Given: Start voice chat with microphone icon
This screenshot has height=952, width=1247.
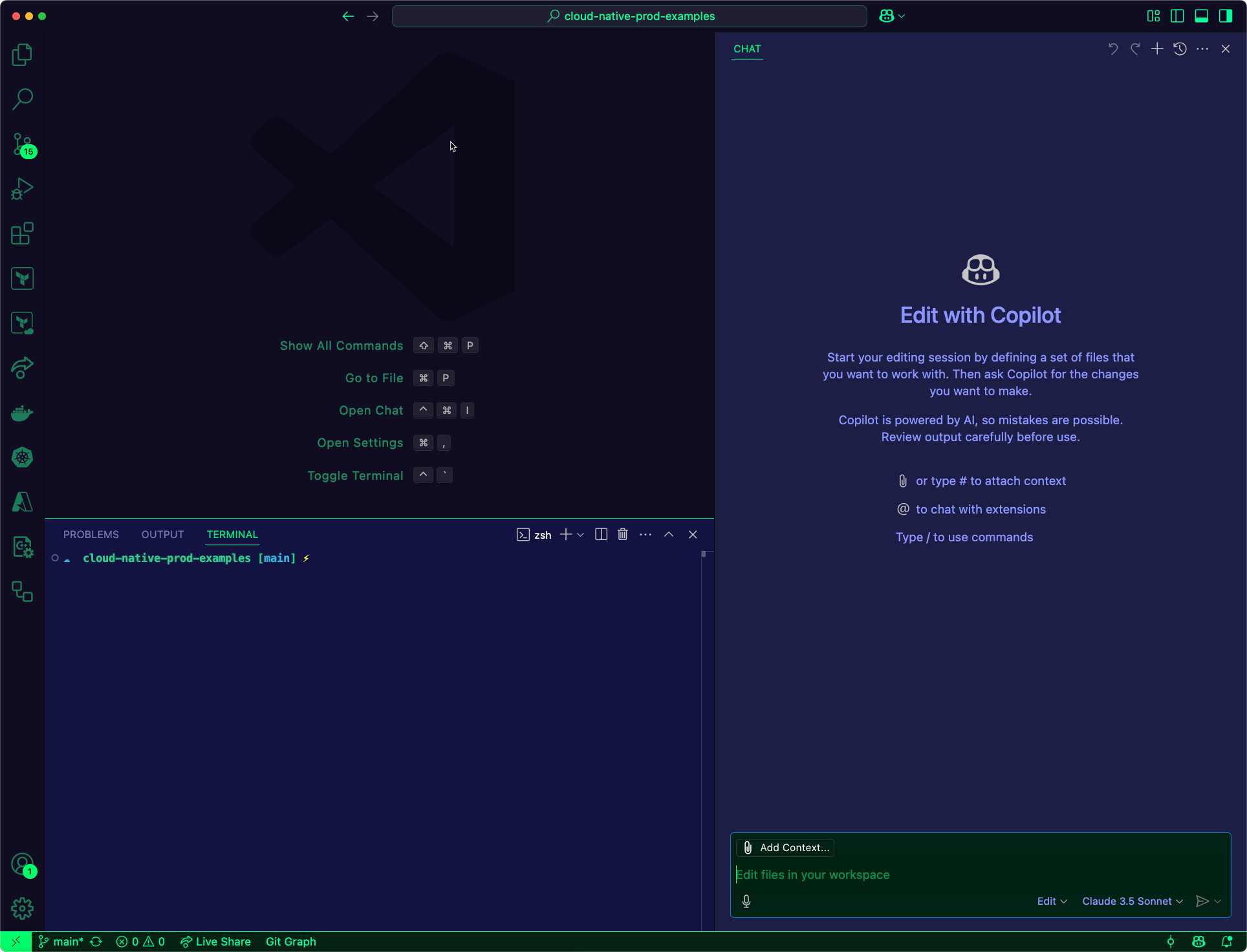Looking at the screenshot, I should click(x=746, y=902).
